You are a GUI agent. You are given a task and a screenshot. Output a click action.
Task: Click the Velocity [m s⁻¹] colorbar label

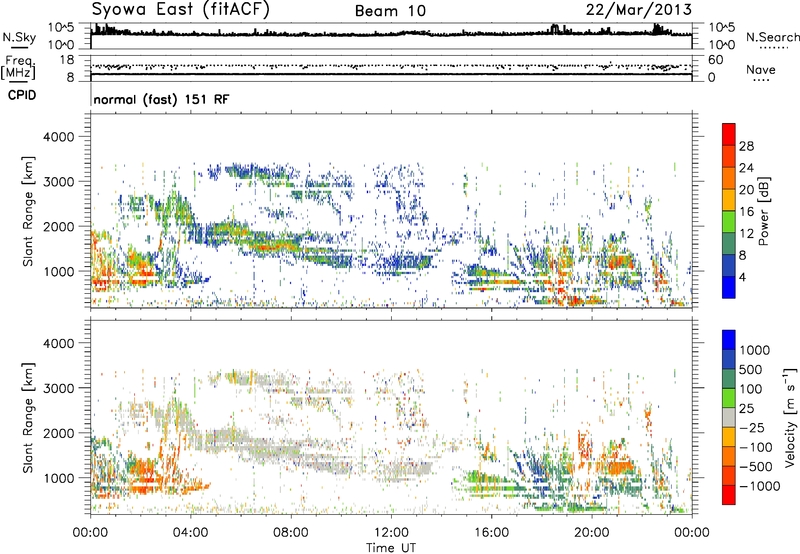[x=790, y=417]
